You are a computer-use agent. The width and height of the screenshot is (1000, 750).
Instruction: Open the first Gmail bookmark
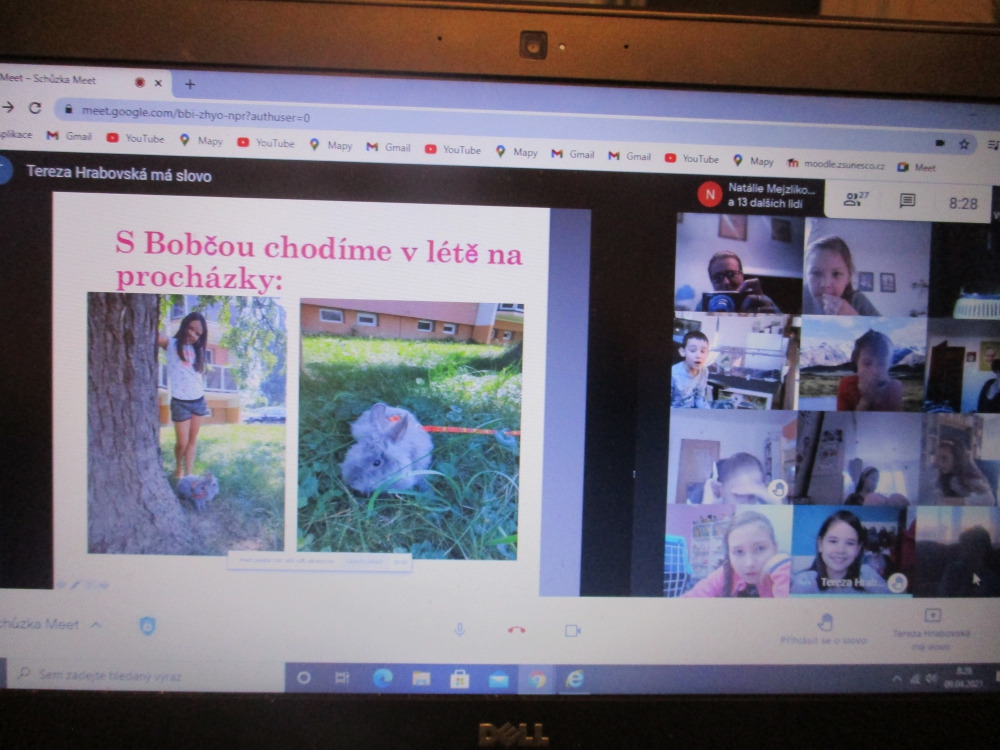[x=70, y=136]
